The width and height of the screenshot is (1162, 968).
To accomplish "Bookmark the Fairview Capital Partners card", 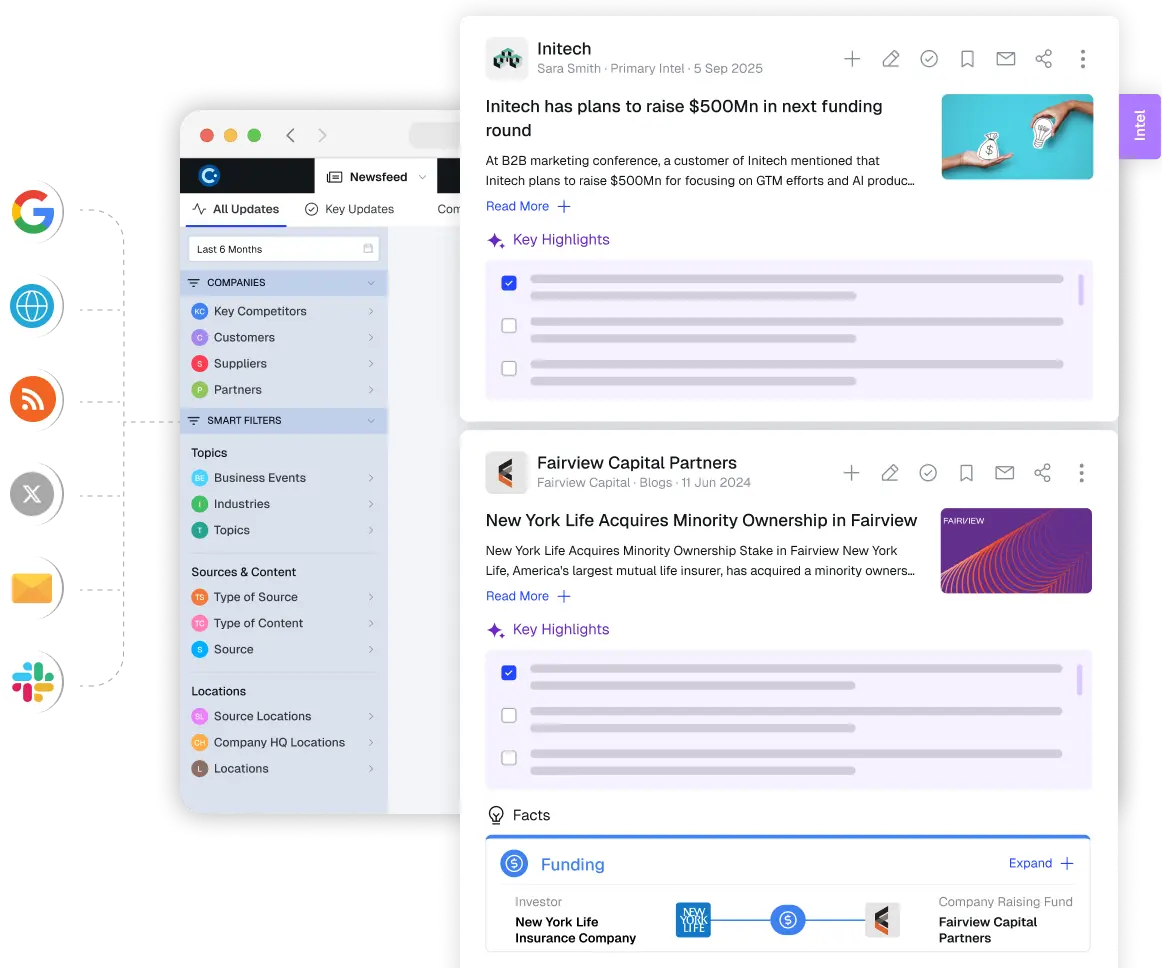I will (x=966, y=473).
